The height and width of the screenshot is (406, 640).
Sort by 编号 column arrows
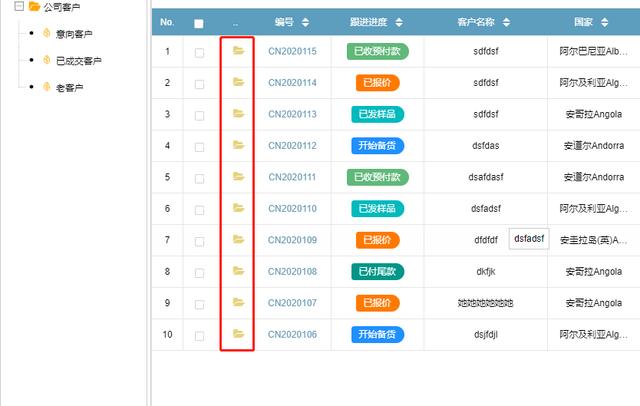tap(305, 22)
